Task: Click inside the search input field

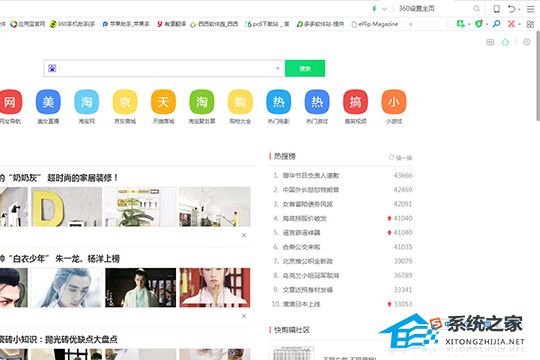Action: 165,68
